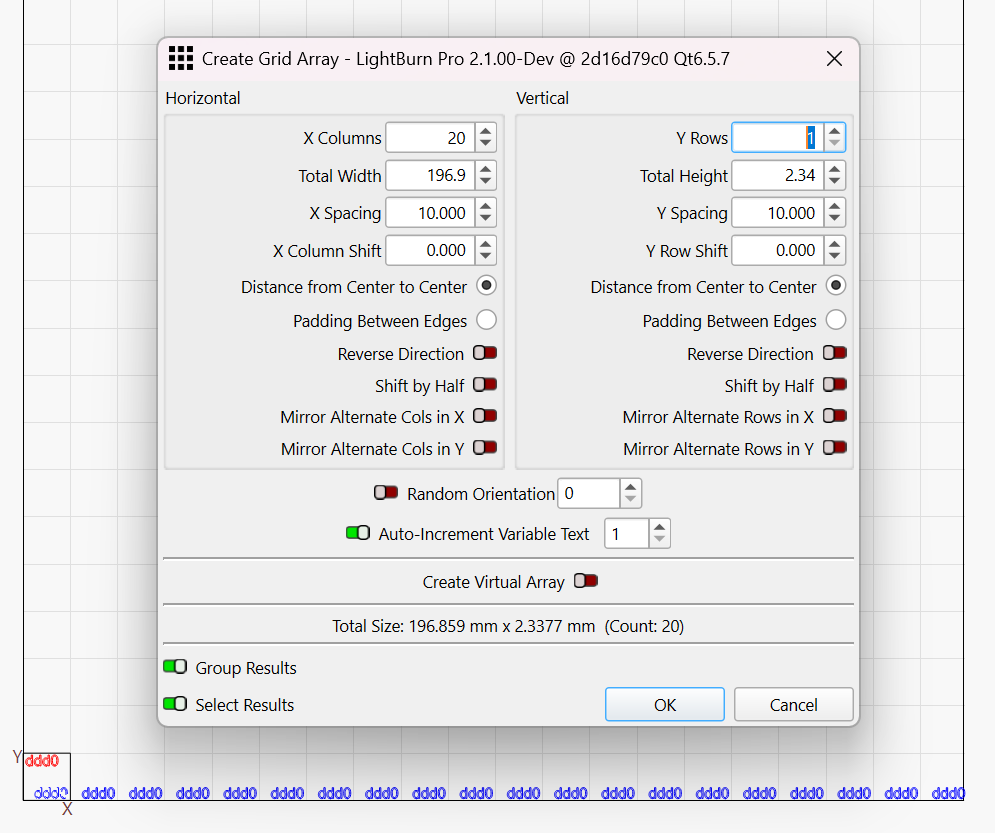The height and width of the screenshot is (833, 995).
Task: Click the X Columns spinner arrows
Action: (485, 138)
